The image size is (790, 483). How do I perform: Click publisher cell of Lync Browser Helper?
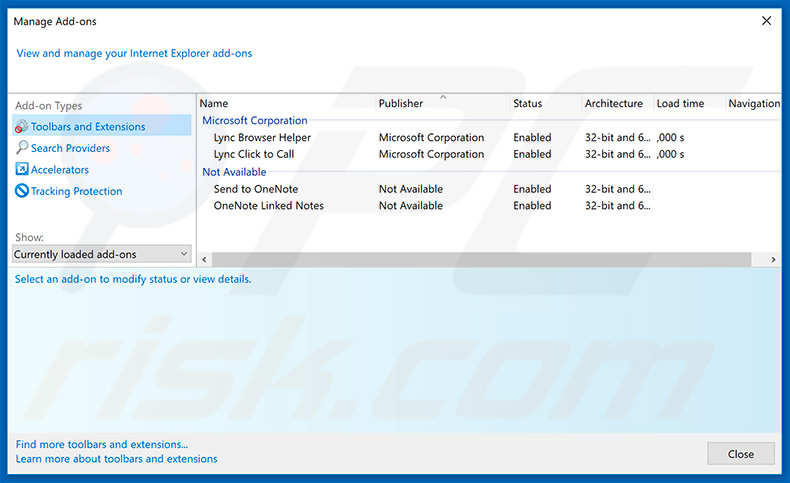(431, 137)
